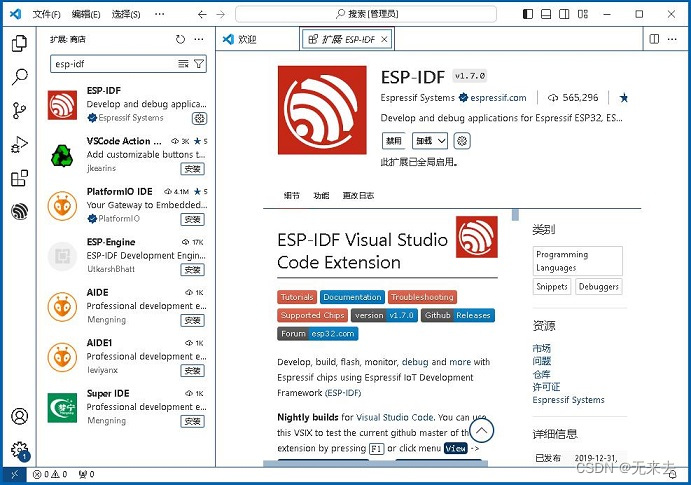Install ESP-Engine extension
The height and width of the screenshot is (485, 691).
coord(193,270)
